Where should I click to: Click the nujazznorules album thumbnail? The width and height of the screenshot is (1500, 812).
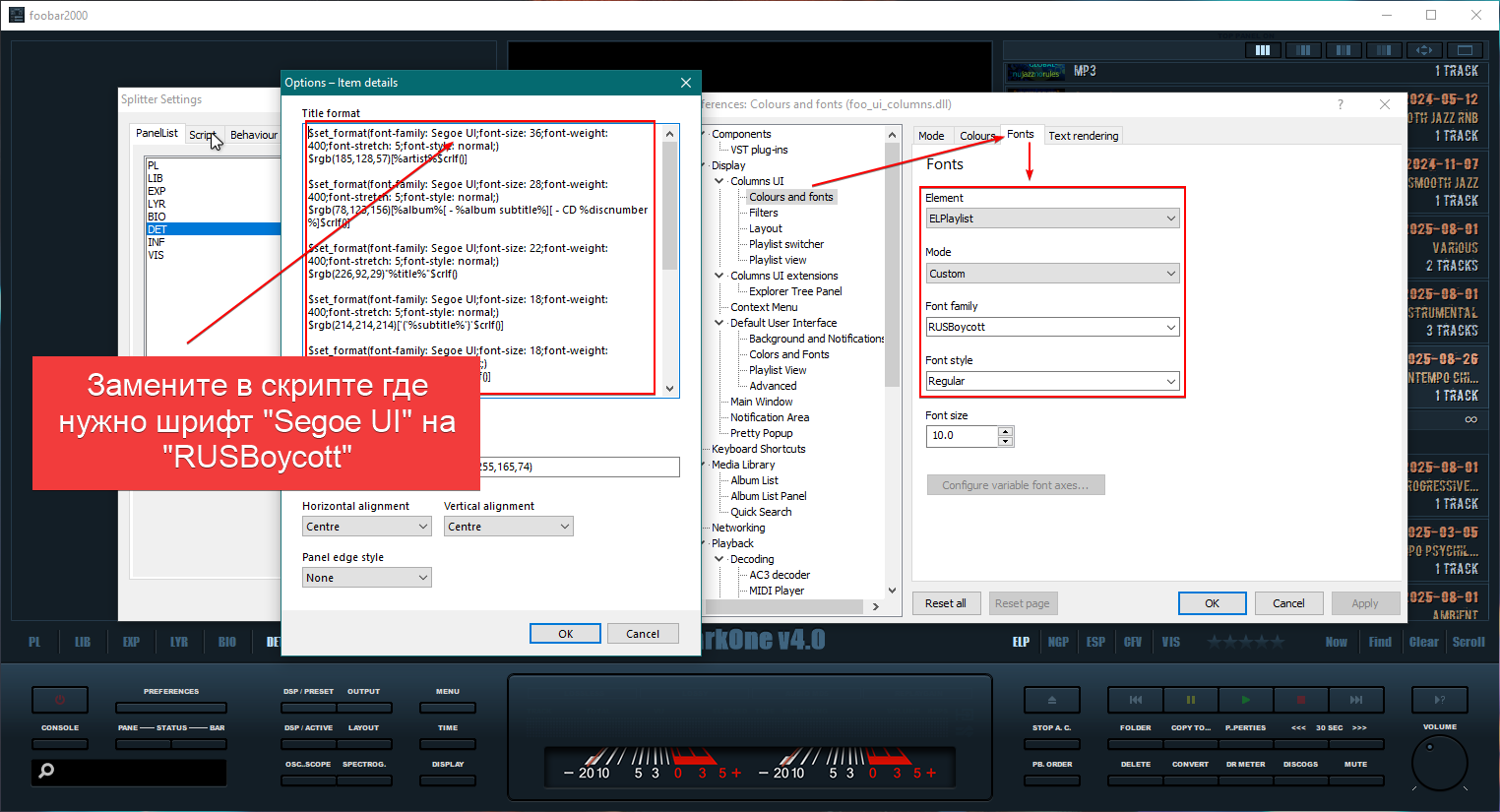1035,72
